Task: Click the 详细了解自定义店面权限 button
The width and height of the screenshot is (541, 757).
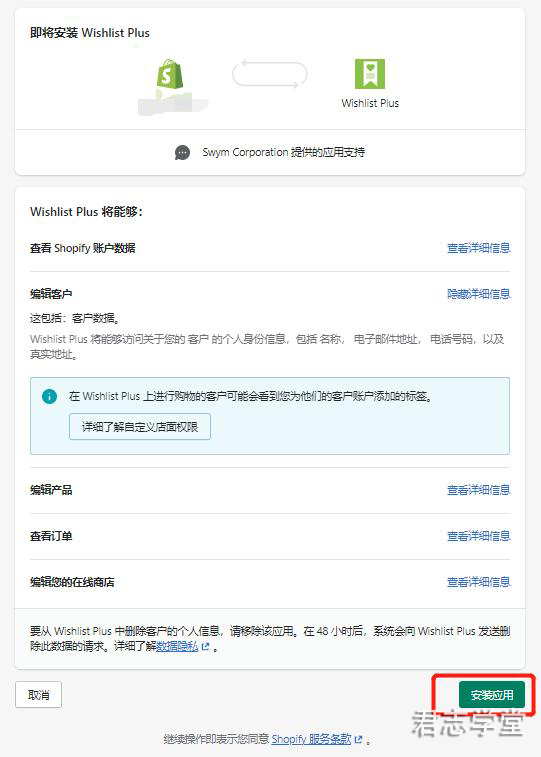Action: (x=140, y=427)
